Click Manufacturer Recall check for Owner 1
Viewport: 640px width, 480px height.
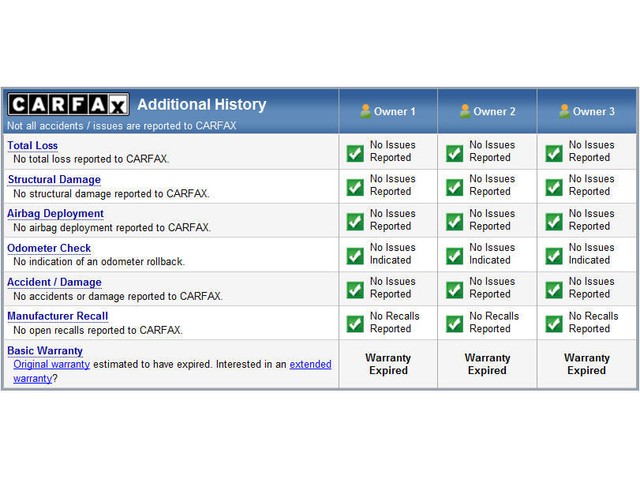355,324
